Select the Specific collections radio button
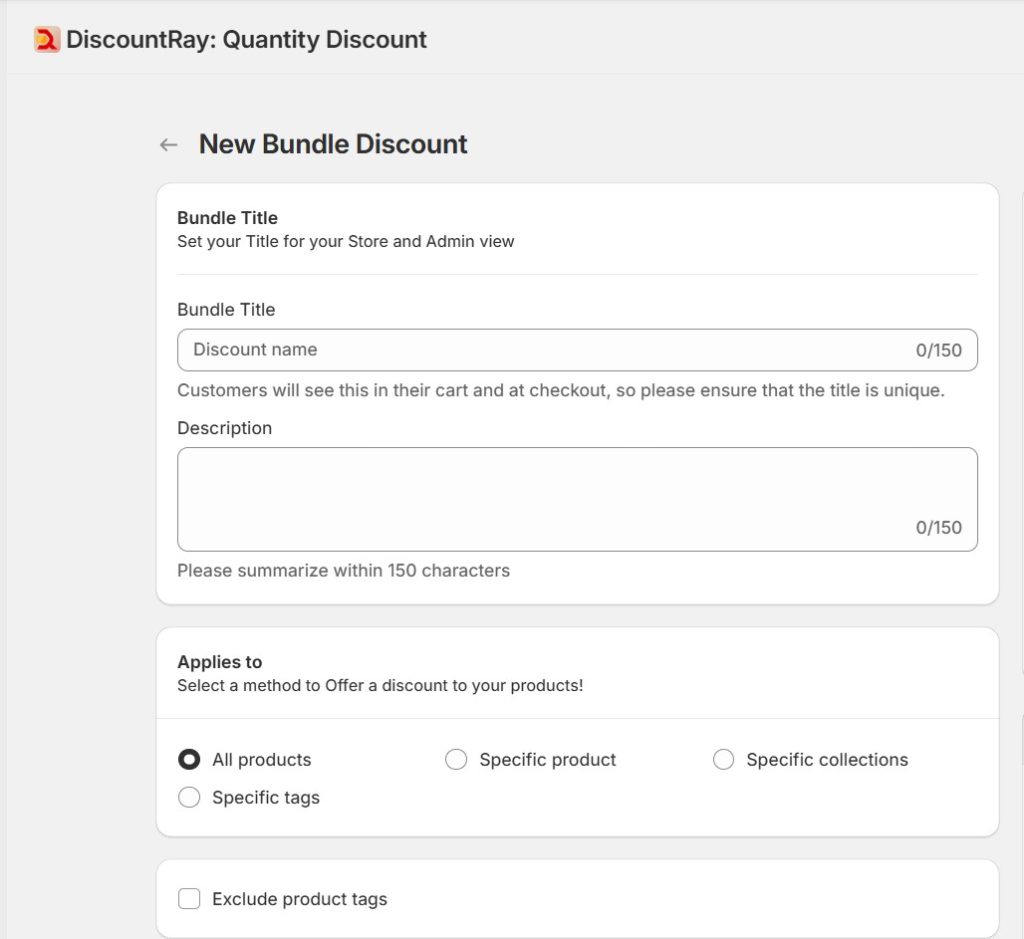Viewport: 1024px width, 939px height. point(723,760)
